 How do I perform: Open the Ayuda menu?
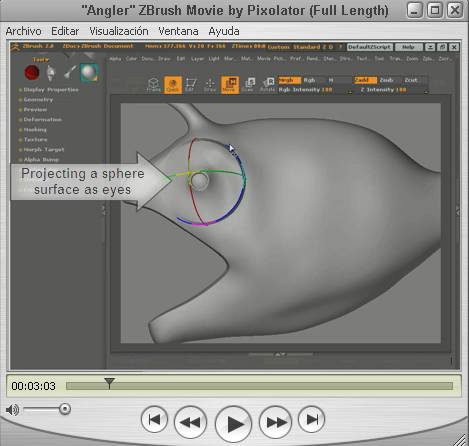(224, 31)
